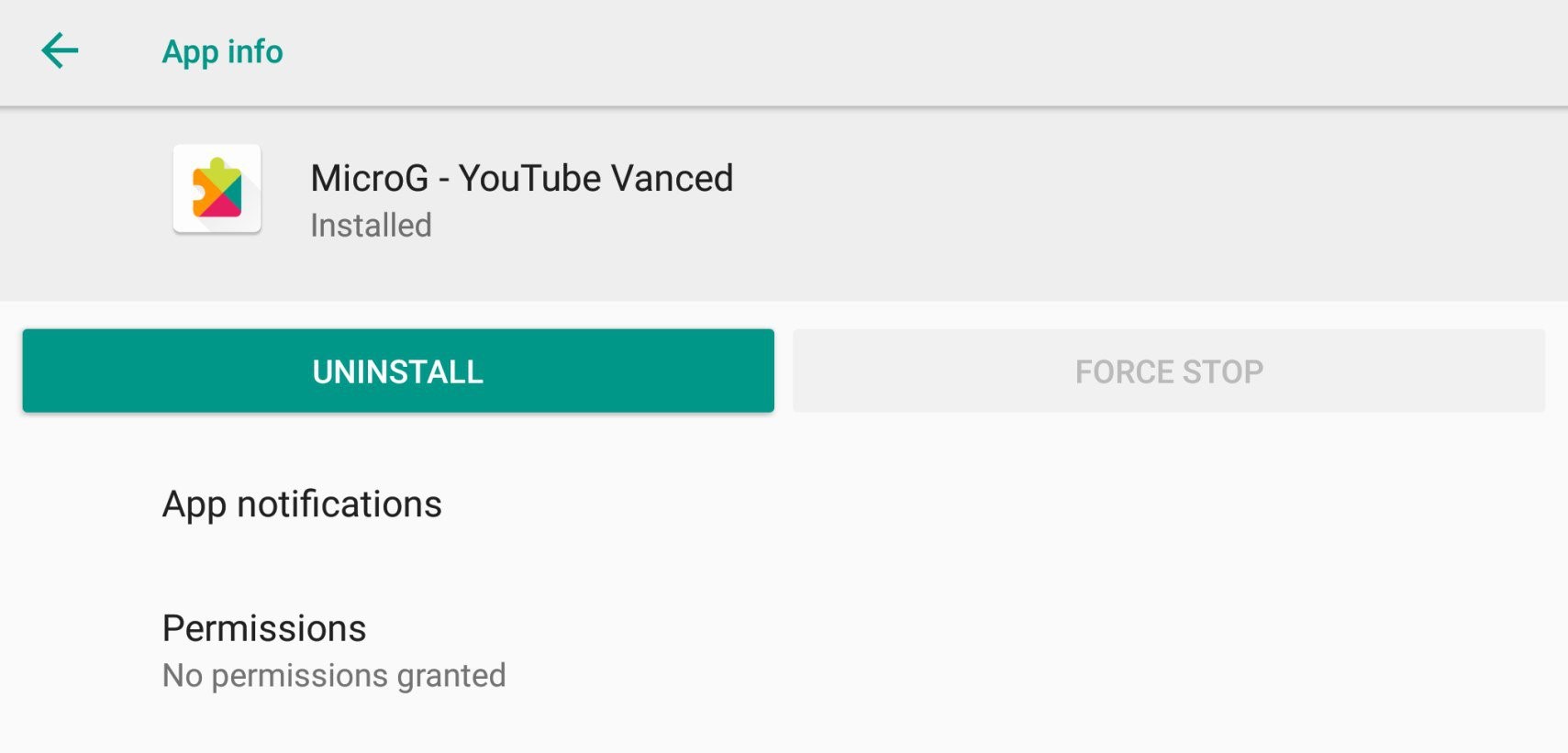Image resolution: width=1568 pixels, height=753 pixels.
Task: Go back using the left arrow
Action: [x=61, y=50]
